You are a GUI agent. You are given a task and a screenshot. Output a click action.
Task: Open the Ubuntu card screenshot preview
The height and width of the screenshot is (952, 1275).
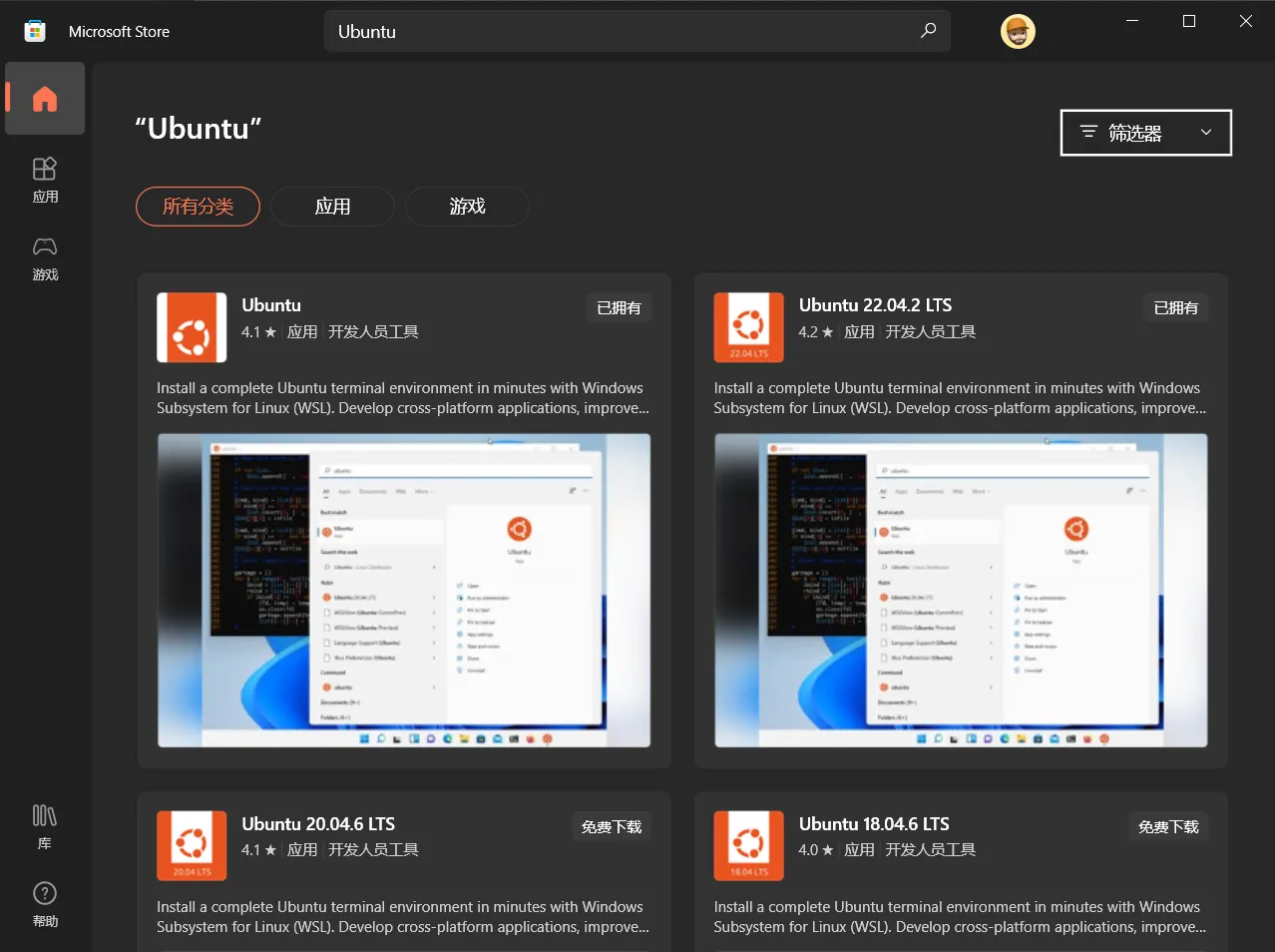(x=404, y=591)
